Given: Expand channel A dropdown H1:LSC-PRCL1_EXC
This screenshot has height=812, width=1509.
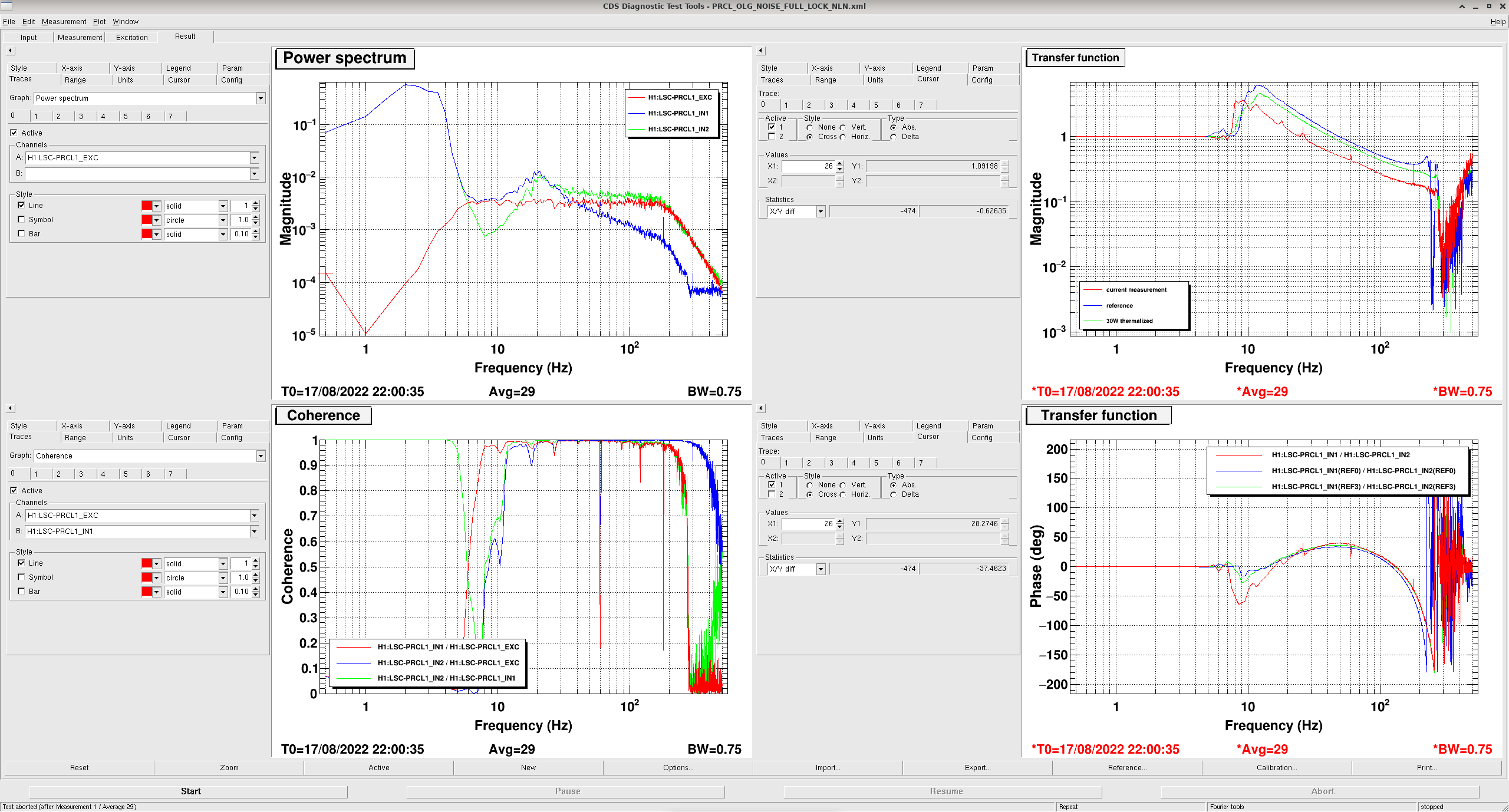Looking at the screenshot, I should point(254,158).
